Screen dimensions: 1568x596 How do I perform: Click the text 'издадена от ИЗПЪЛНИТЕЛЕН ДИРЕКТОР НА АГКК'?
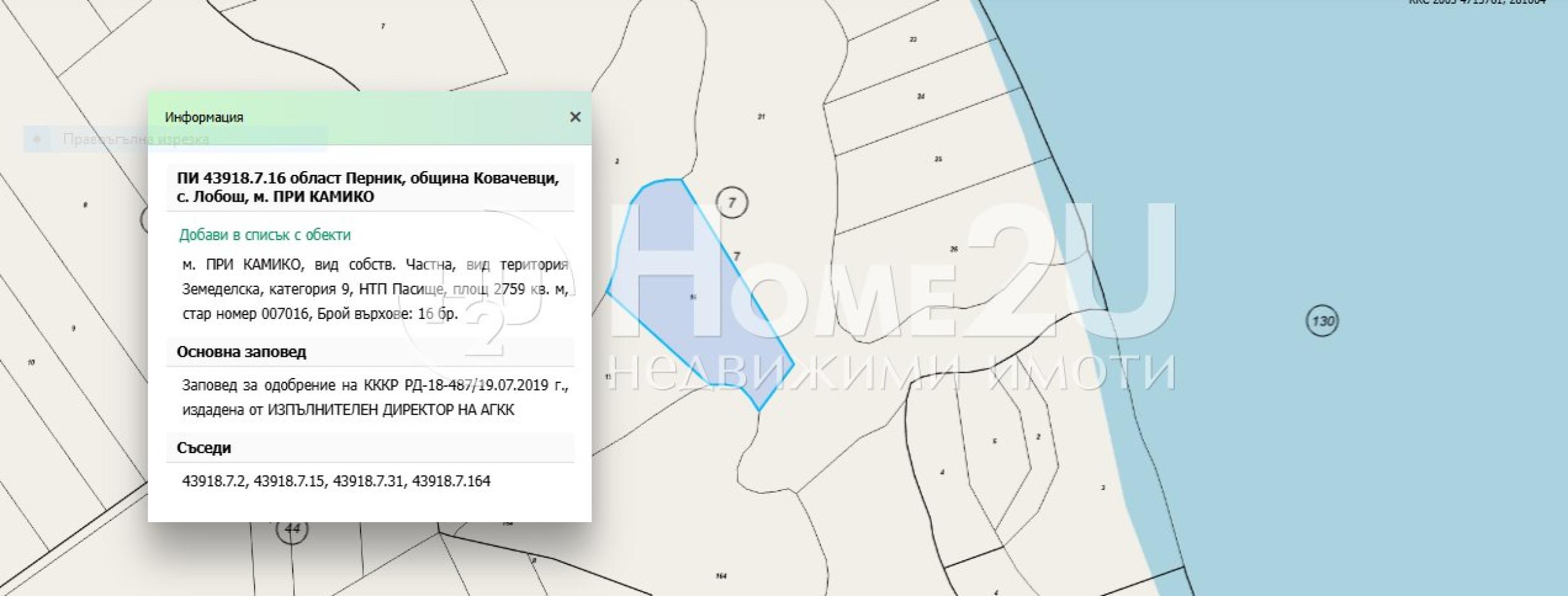[348, 410]
